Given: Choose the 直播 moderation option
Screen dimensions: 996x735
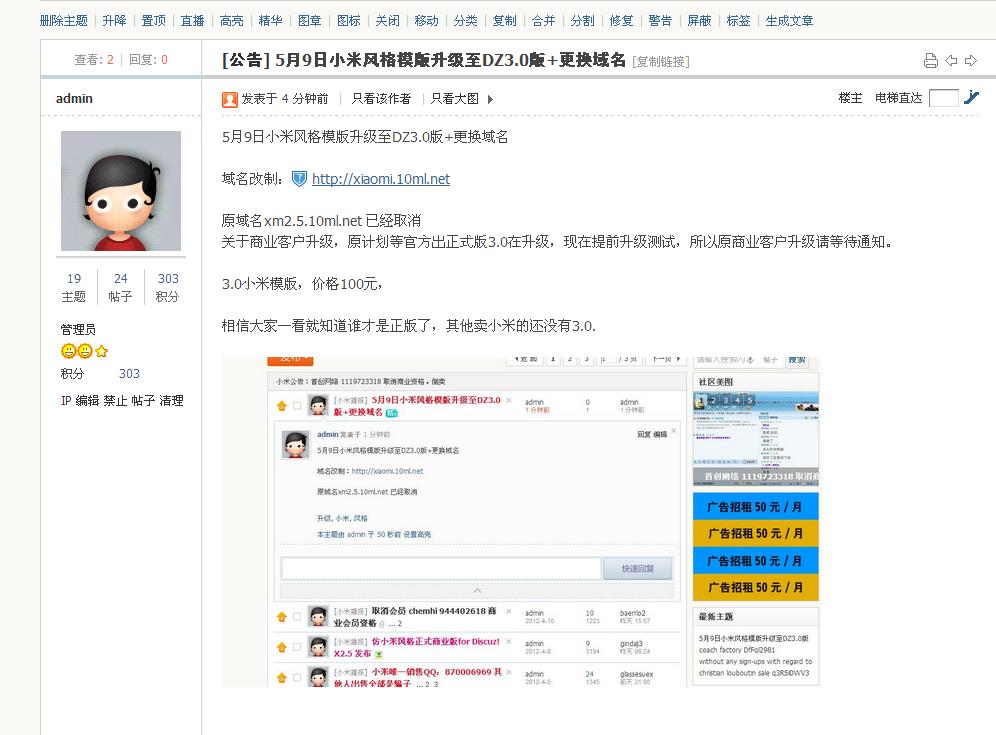Looking at the screenshot, I should point(192,21).
